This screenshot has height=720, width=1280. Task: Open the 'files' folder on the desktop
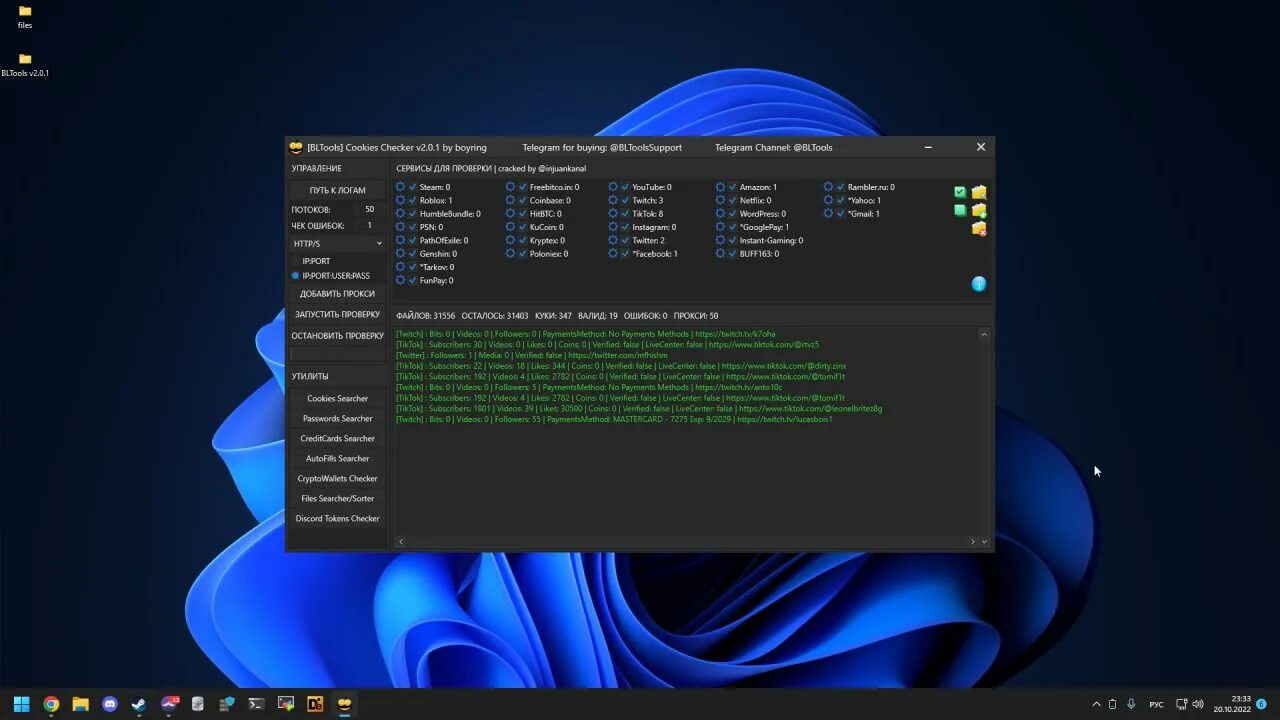pyautogui.click(x=25, y=16)
